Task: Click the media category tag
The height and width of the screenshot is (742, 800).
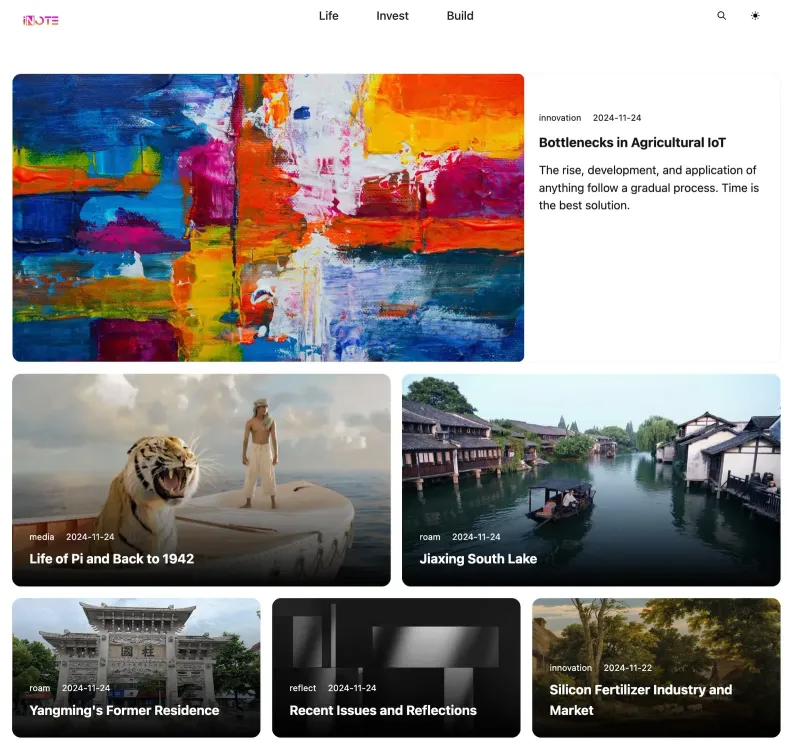Action: [x=42, y=537]
